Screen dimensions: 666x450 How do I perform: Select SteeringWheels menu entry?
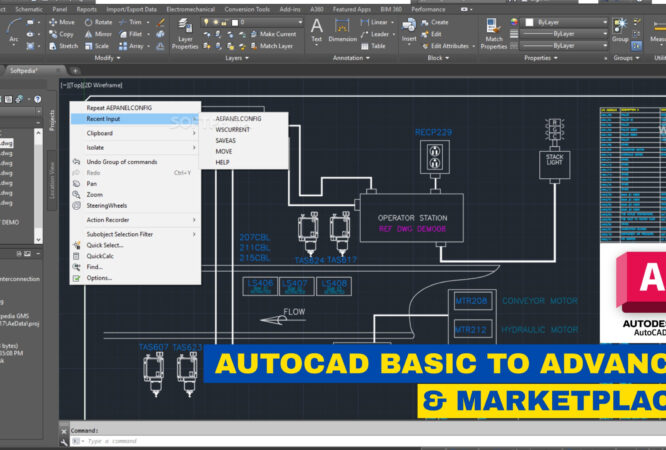click(135, 206)
